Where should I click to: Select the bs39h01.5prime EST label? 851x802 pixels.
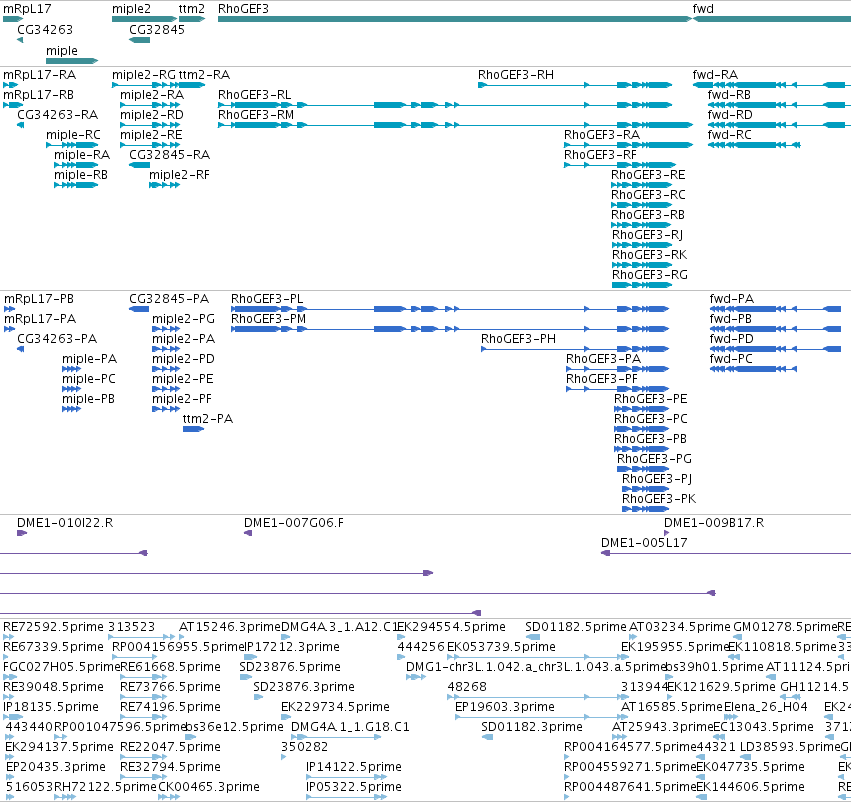[x=714, y=667]
